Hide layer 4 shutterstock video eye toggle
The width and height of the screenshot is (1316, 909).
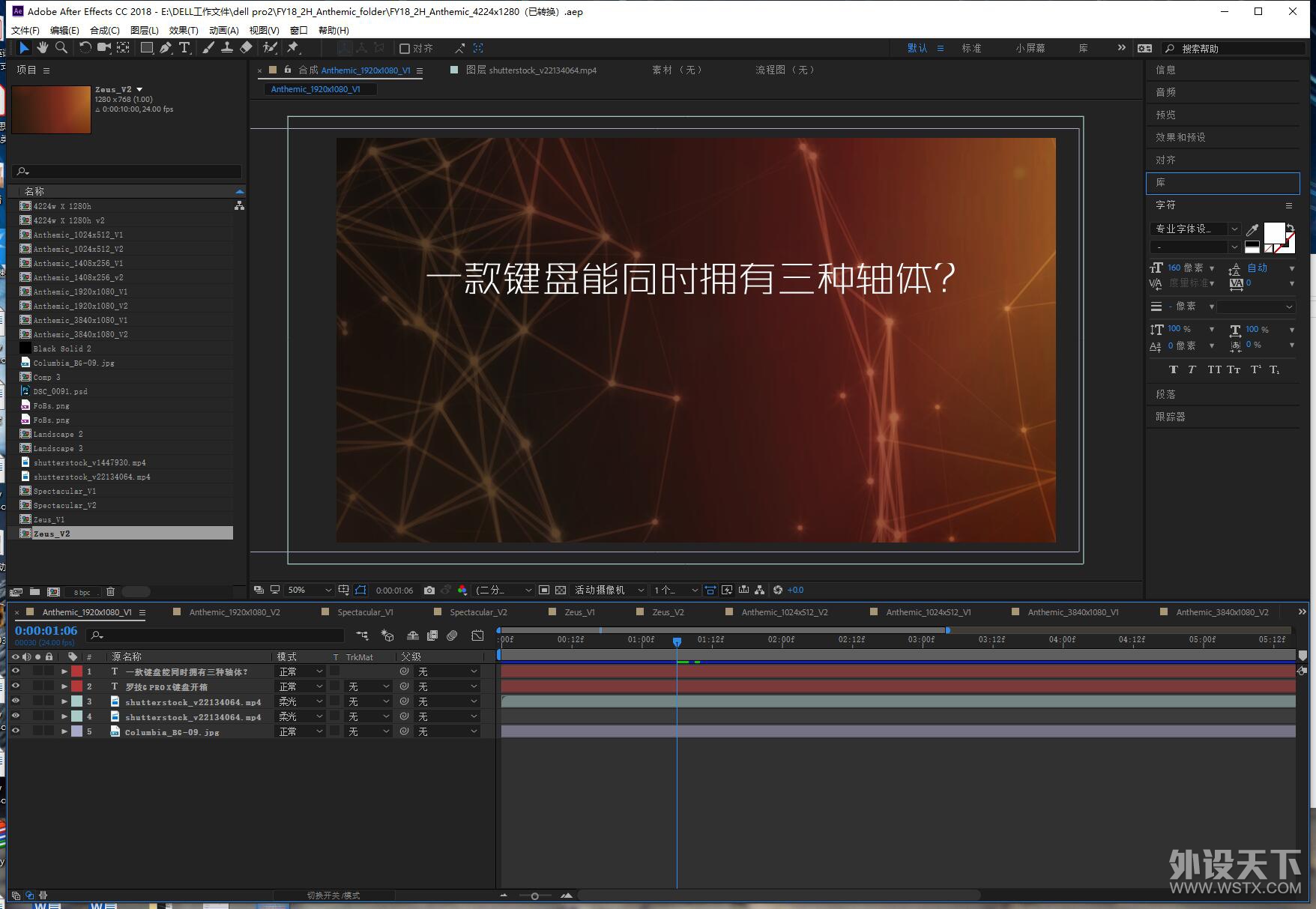pyautogui.click(x=15, y=716)
